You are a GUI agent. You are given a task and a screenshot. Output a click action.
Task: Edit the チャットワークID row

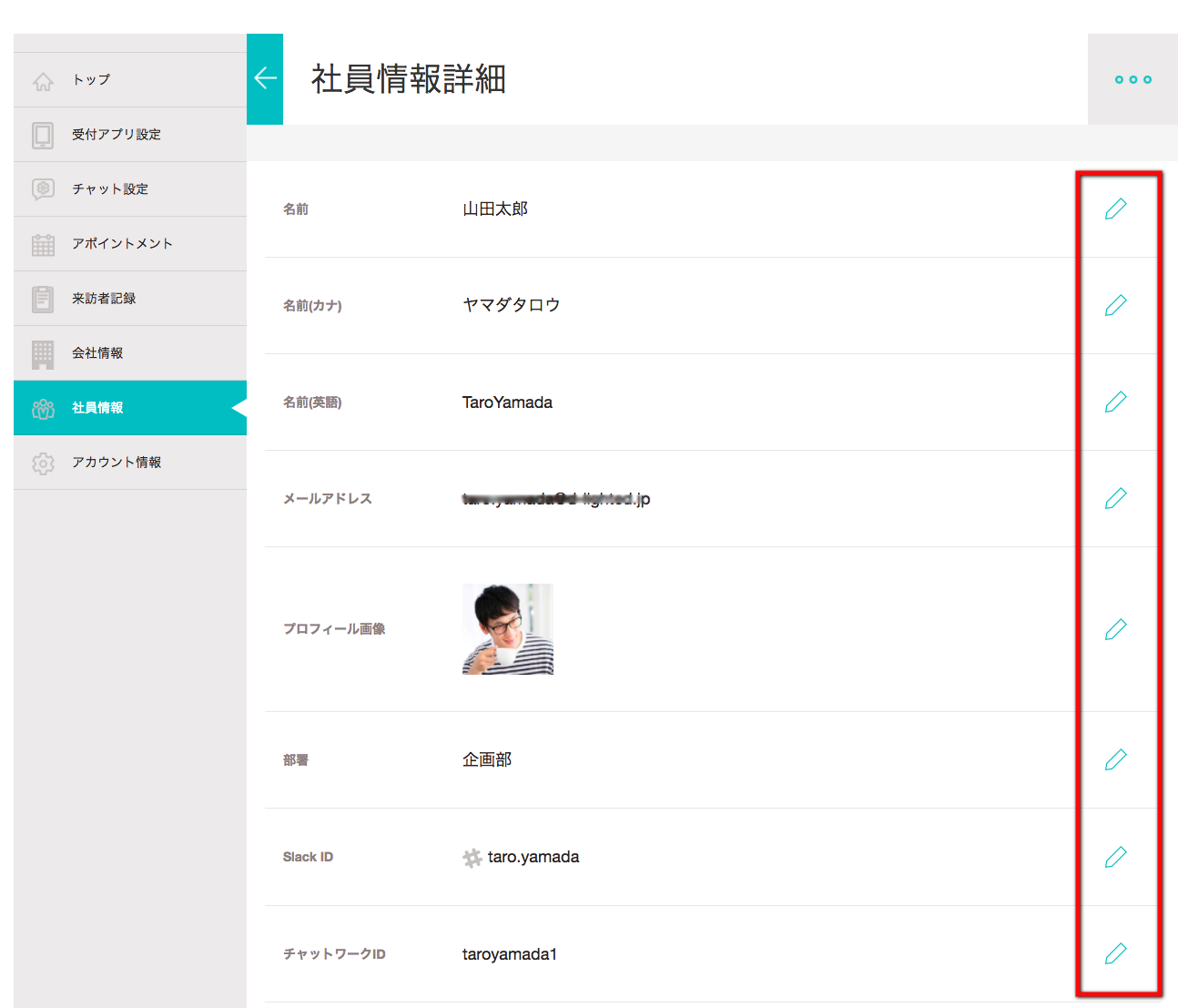click(x=1115, y=953)
